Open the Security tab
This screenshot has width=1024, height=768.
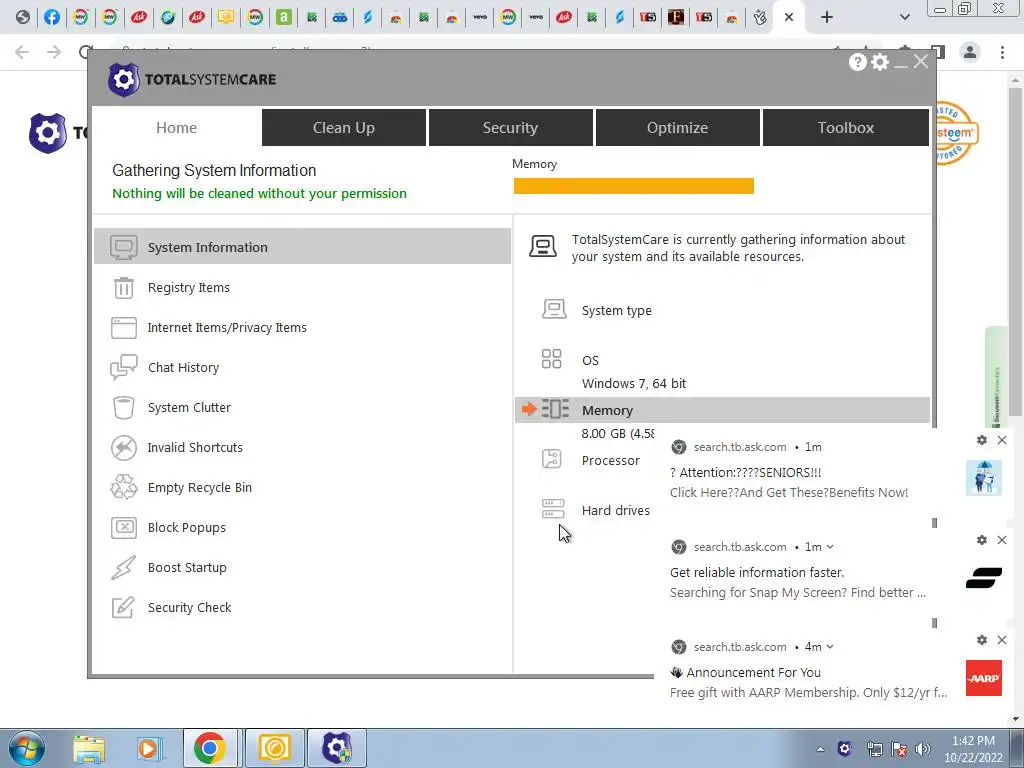pyautogui.click(x=510, y=127)
